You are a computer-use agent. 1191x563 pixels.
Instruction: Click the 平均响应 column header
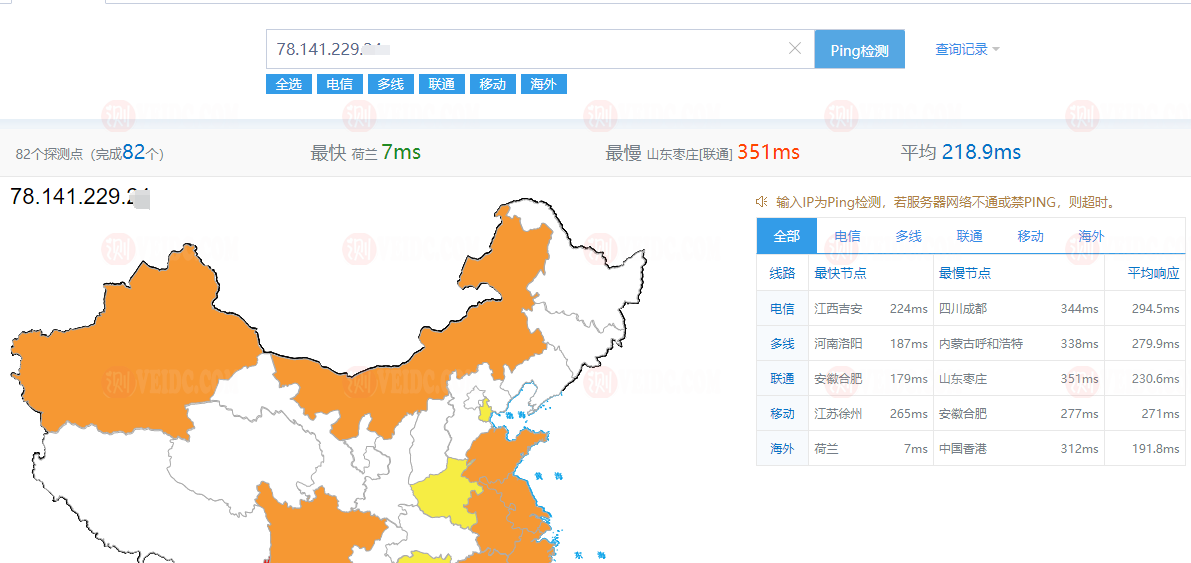click(x=1153, y=274)
